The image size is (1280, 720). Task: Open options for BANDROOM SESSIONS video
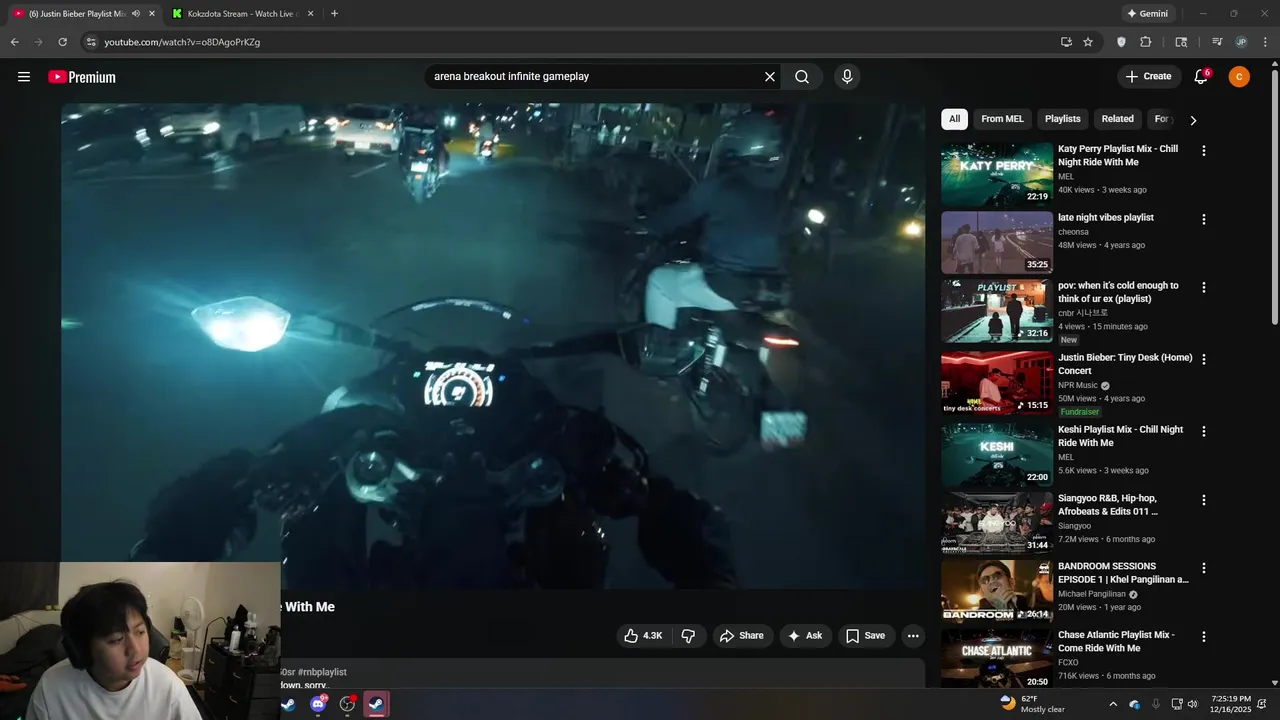pyautogui.click(x=1204, y=568)
